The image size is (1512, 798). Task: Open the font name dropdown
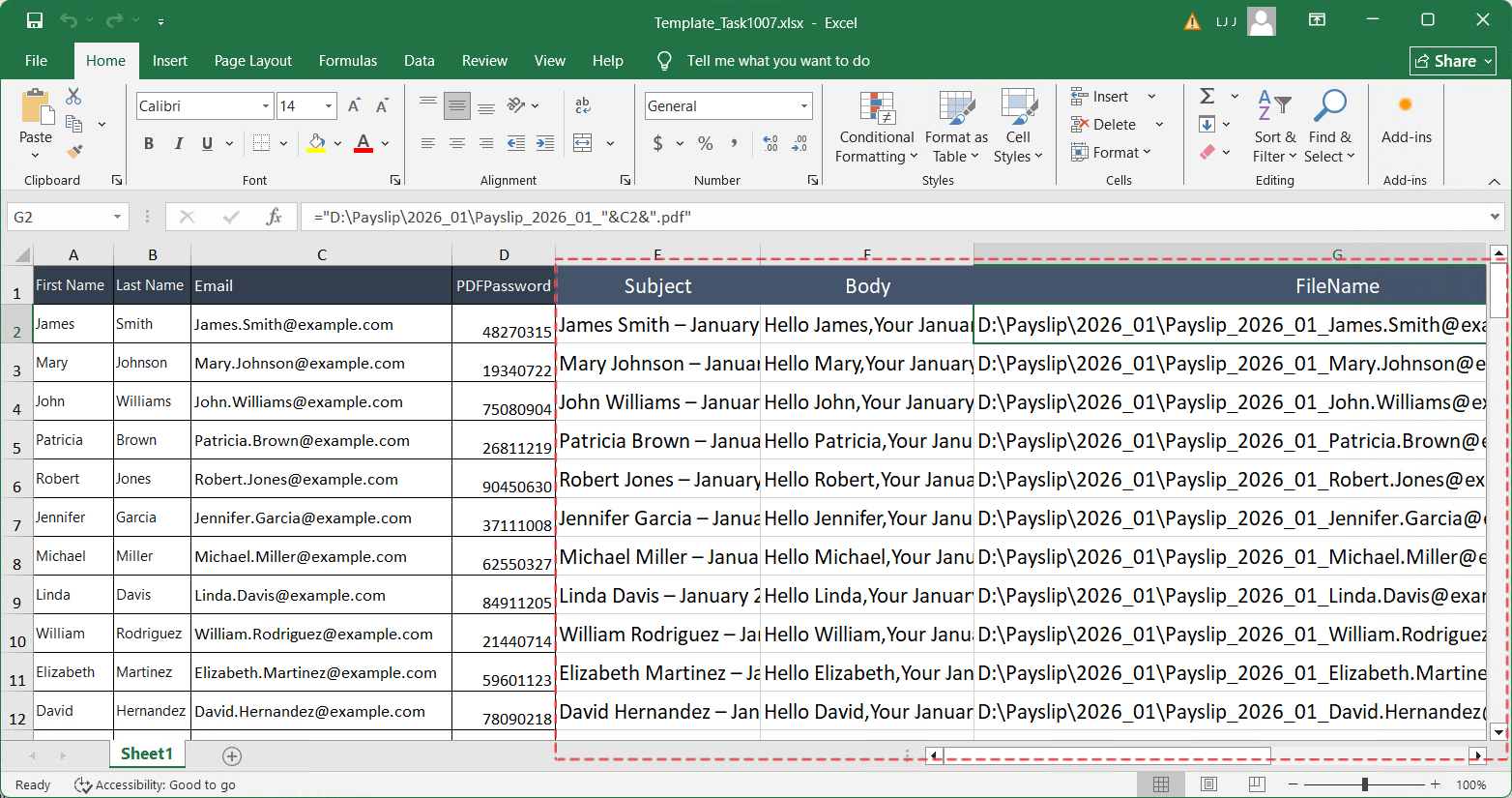click(x=268, y=105)
